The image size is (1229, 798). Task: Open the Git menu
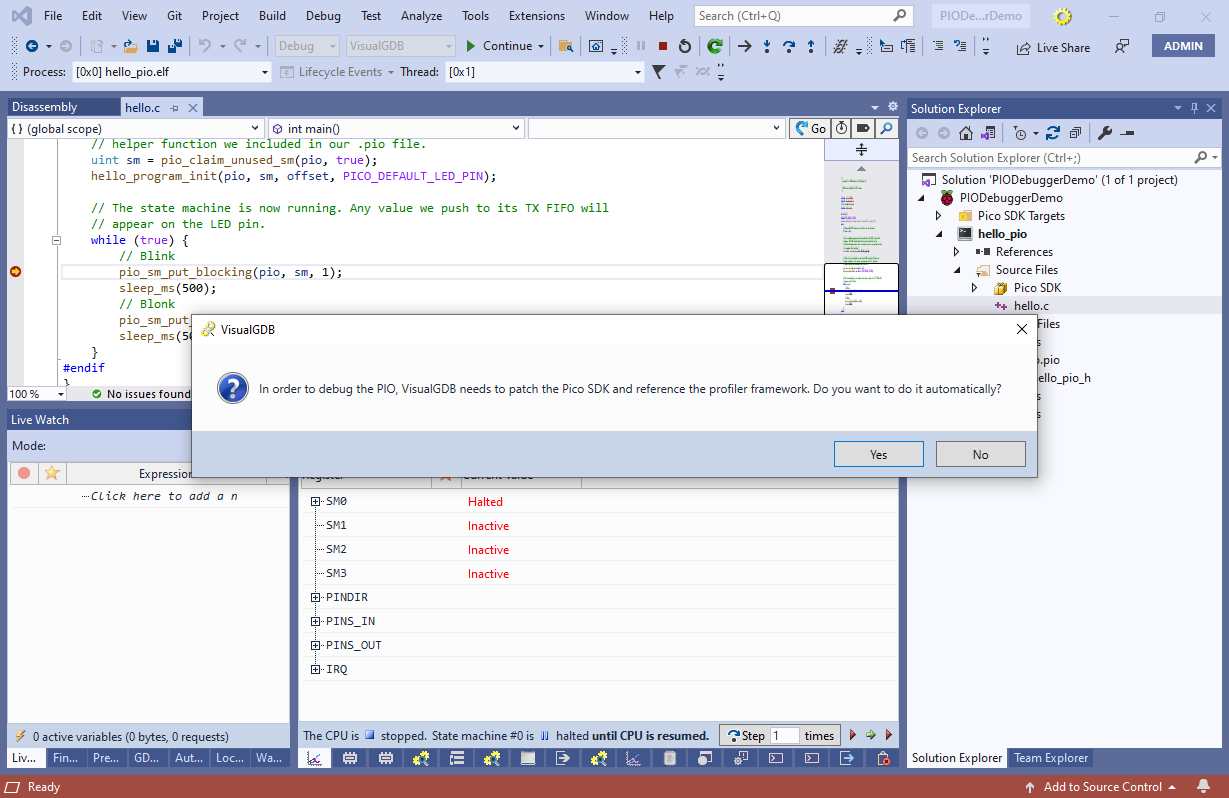coord(173,15)
